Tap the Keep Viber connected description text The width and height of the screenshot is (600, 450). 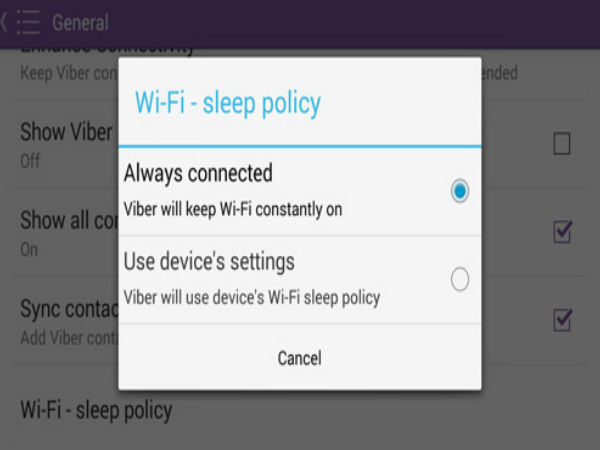click(69, 73)
